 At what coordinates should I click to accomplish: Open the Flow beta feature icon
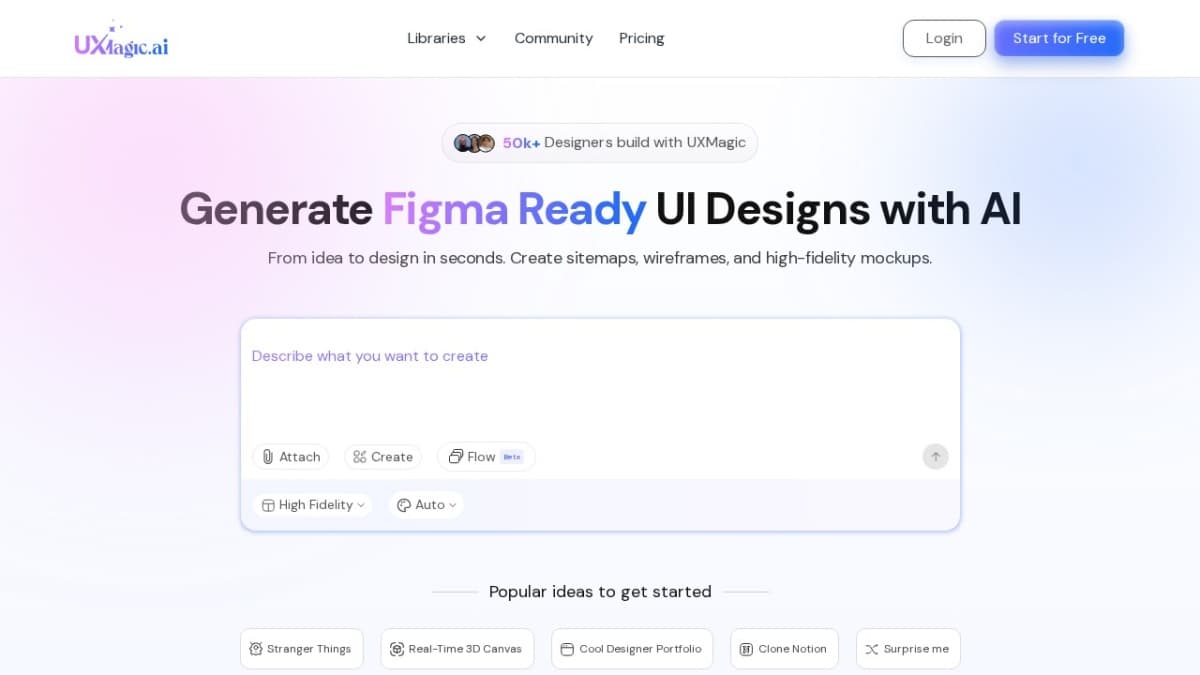pyautogui.click(x=457, y=456)
